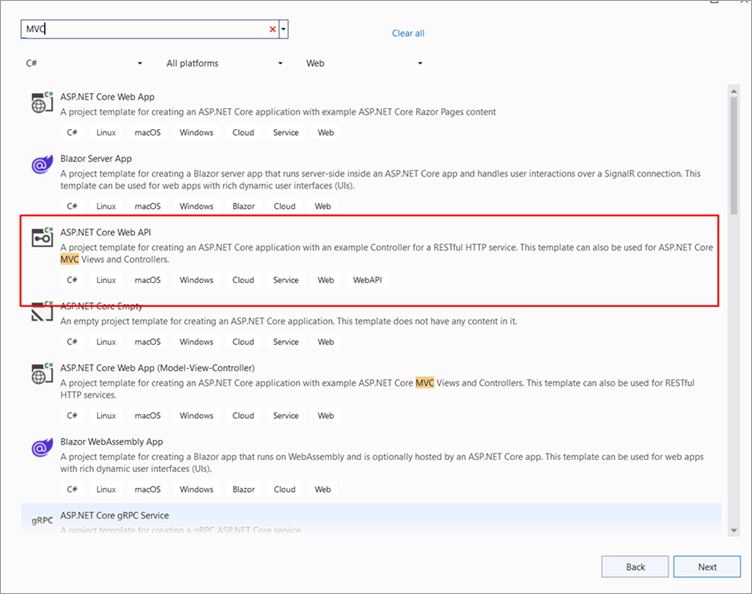The image size is (752, 594).
Task: Click the gRPC Service template icon
Action: click(41, 521)
